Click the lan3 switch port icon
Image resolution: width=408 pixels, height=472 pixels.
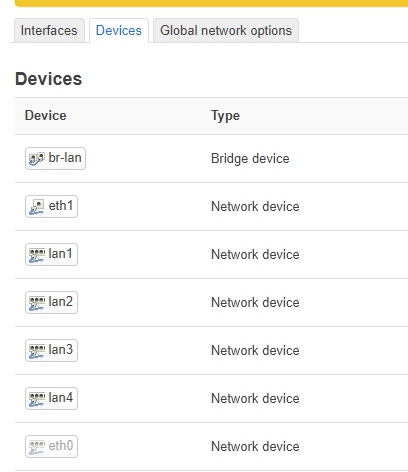point(37,351)
